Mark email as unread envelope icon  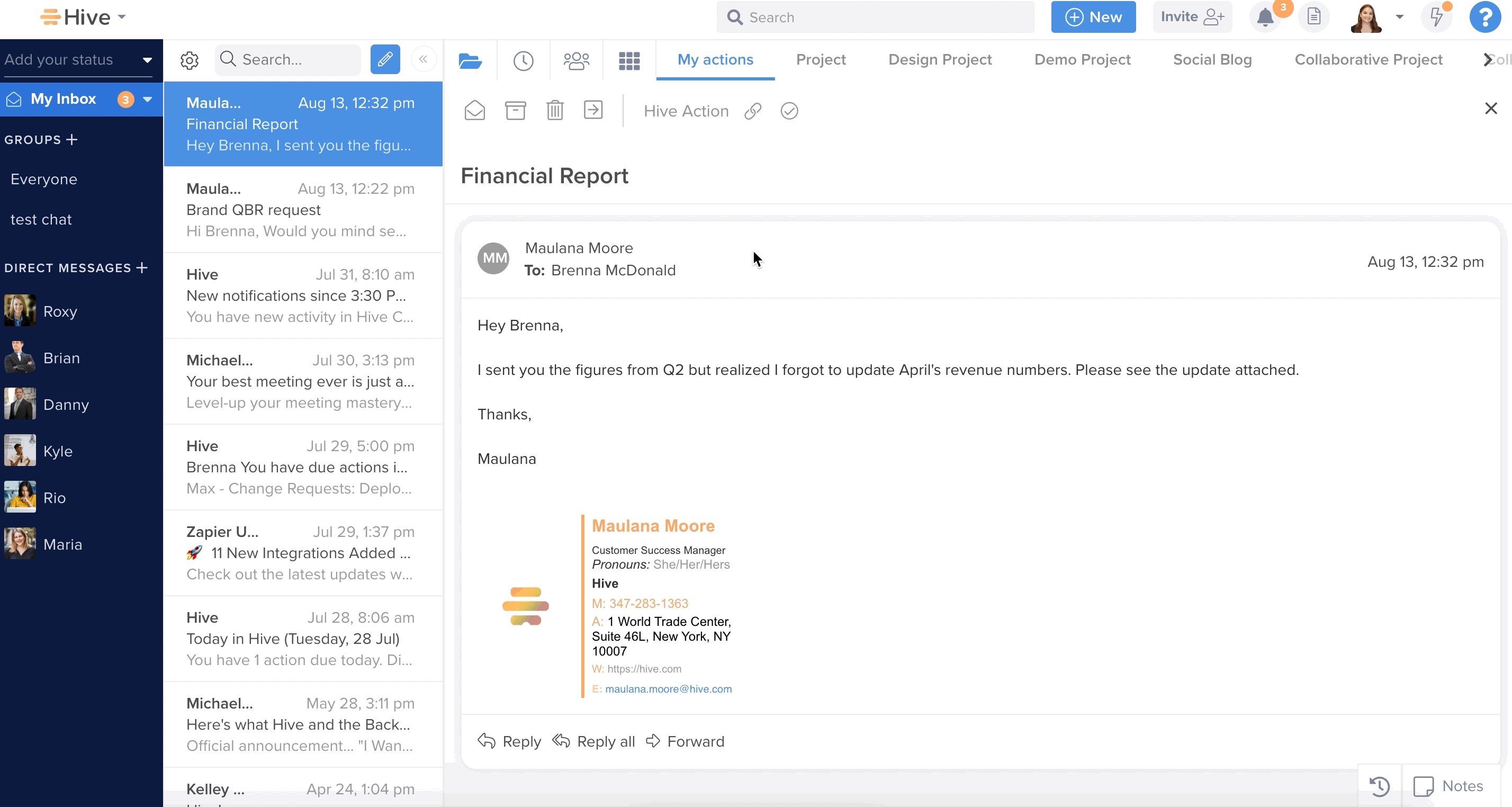pyautogui.click(x=474, y=110)
